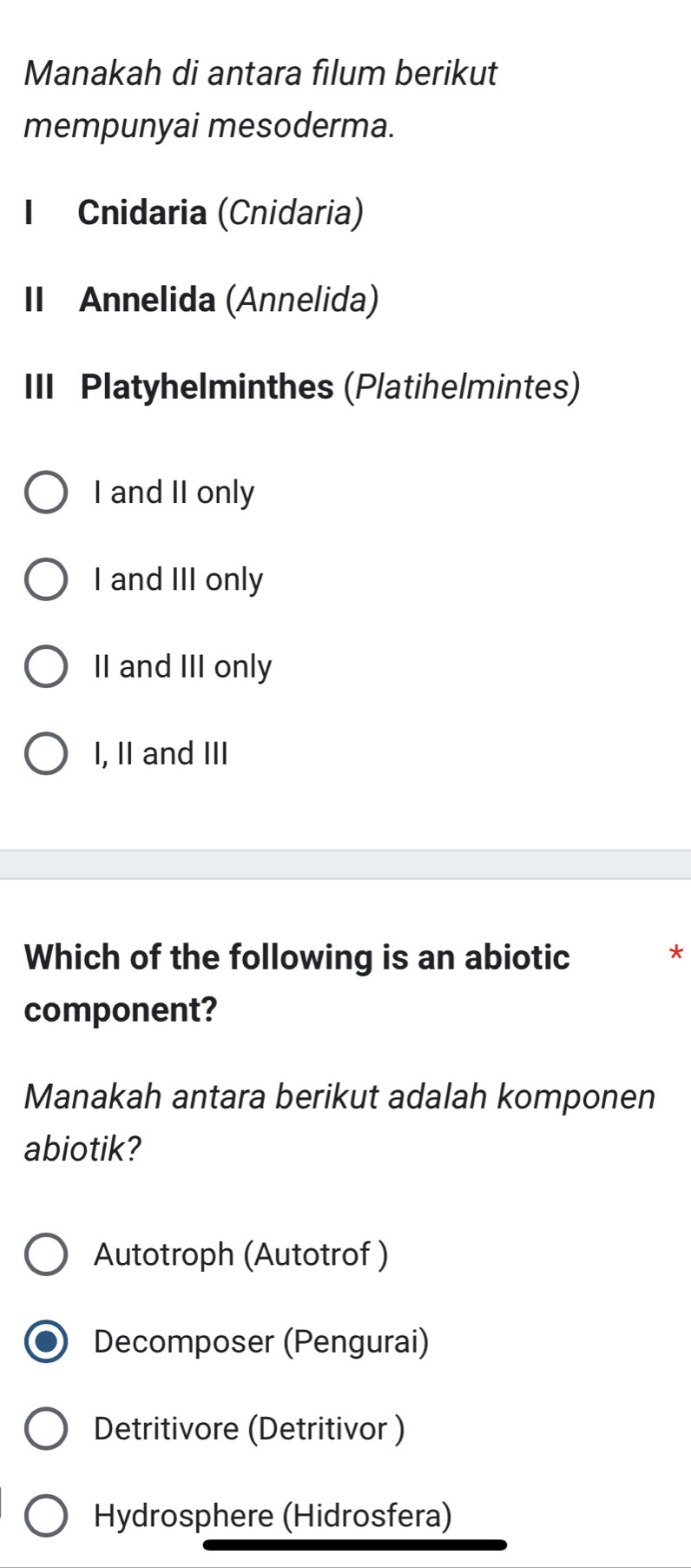Mark the "I, II and III" radio button
Screen dimensions: 691x1568
[x=45, y=754]
